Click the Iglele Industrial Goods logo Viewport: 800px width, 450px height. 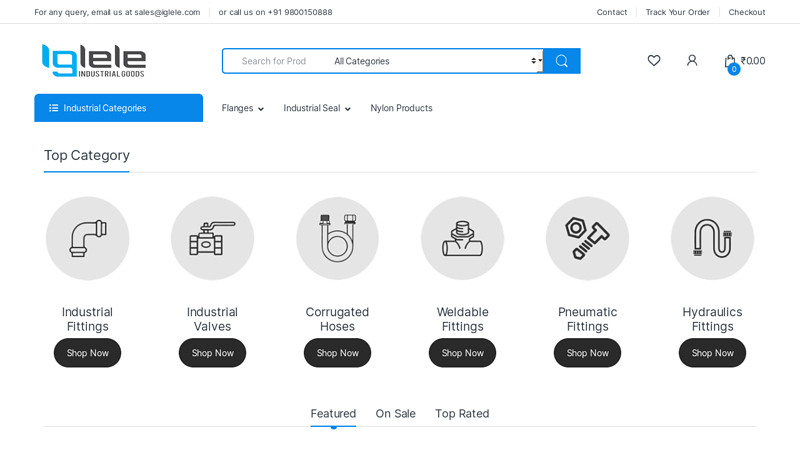click(94, 61)
